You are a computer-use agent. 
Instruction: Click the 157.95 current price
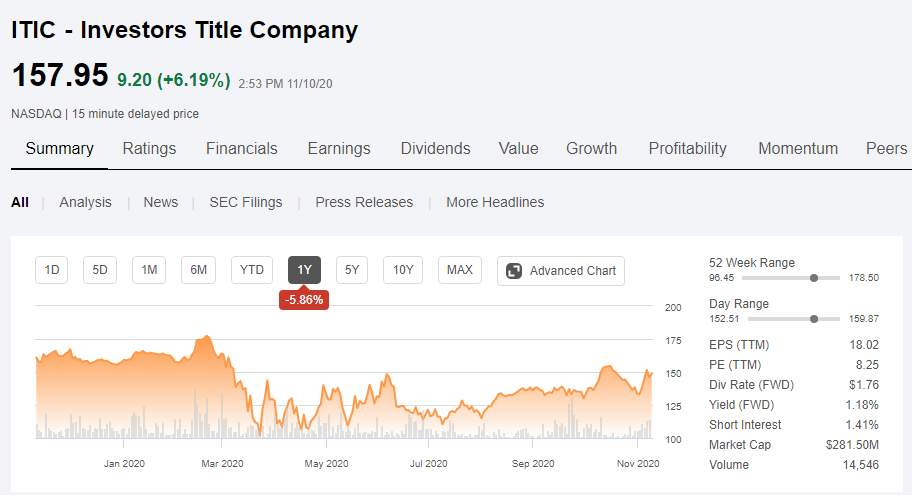pos(60,75)
